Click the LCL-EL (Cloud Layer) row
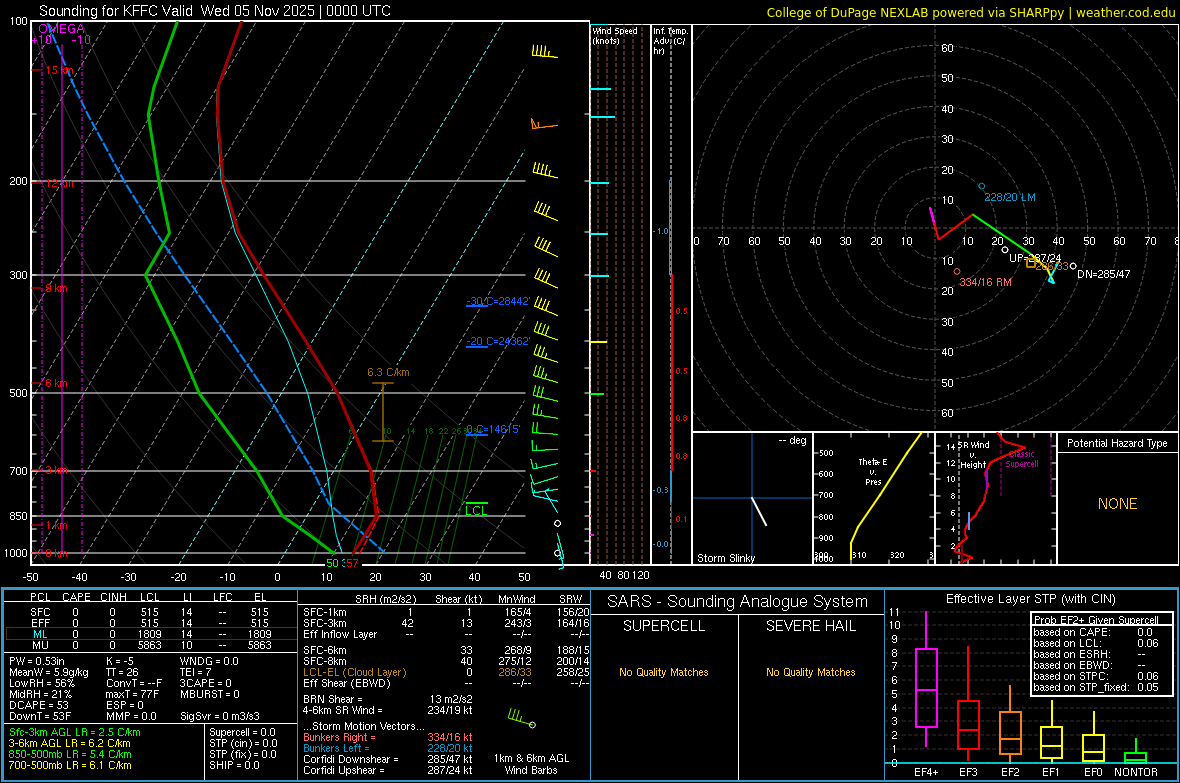The image size is (1180, 783). [x=446, y=672]
